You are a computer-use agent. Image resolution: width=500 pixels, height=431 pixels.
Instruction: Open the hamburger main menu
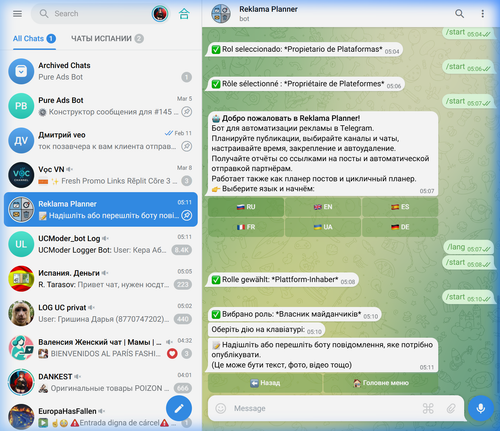(17, 14)
